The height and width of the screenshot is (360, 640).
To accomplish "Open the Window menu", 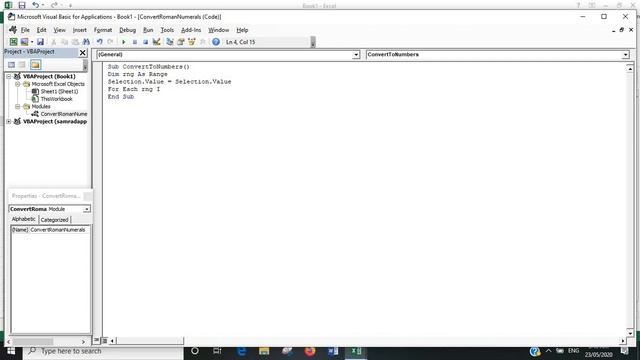I will click(x=218, y=30).
